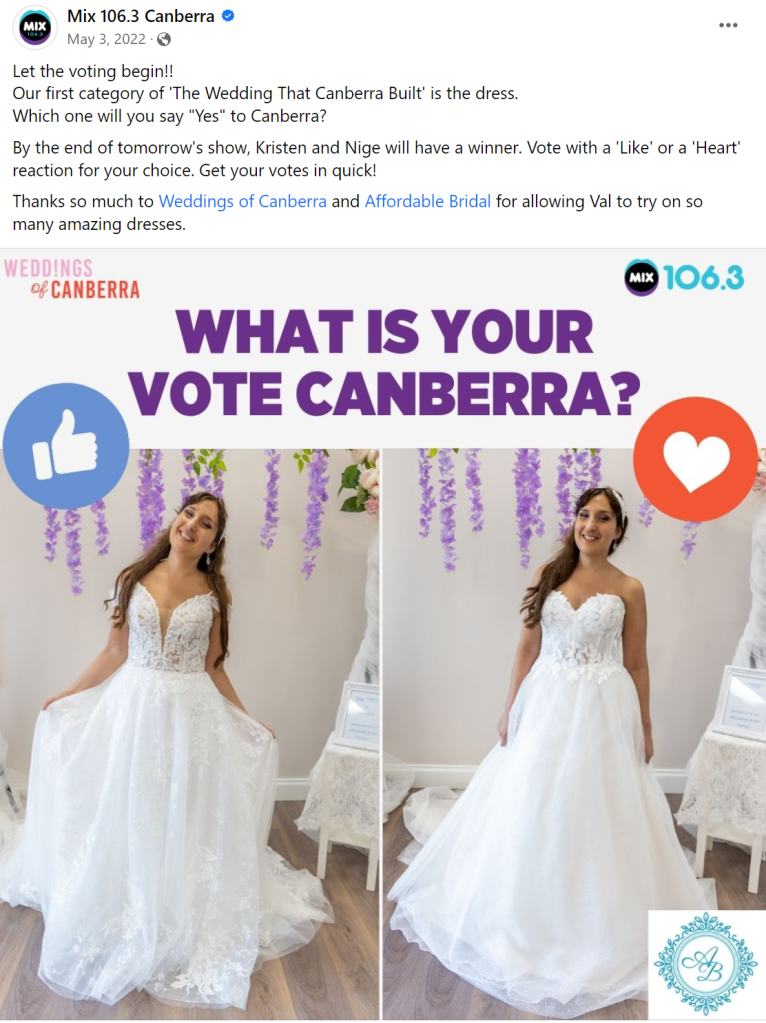
Task: Open the Mix 106.3 Canberra page name
Action: (x=140, y=16)
